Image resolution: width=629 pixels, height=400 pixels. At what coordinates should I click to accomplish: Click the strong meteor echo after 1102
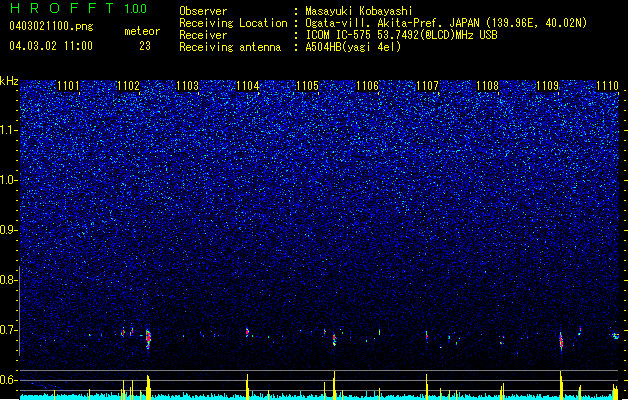pos(148,339)
